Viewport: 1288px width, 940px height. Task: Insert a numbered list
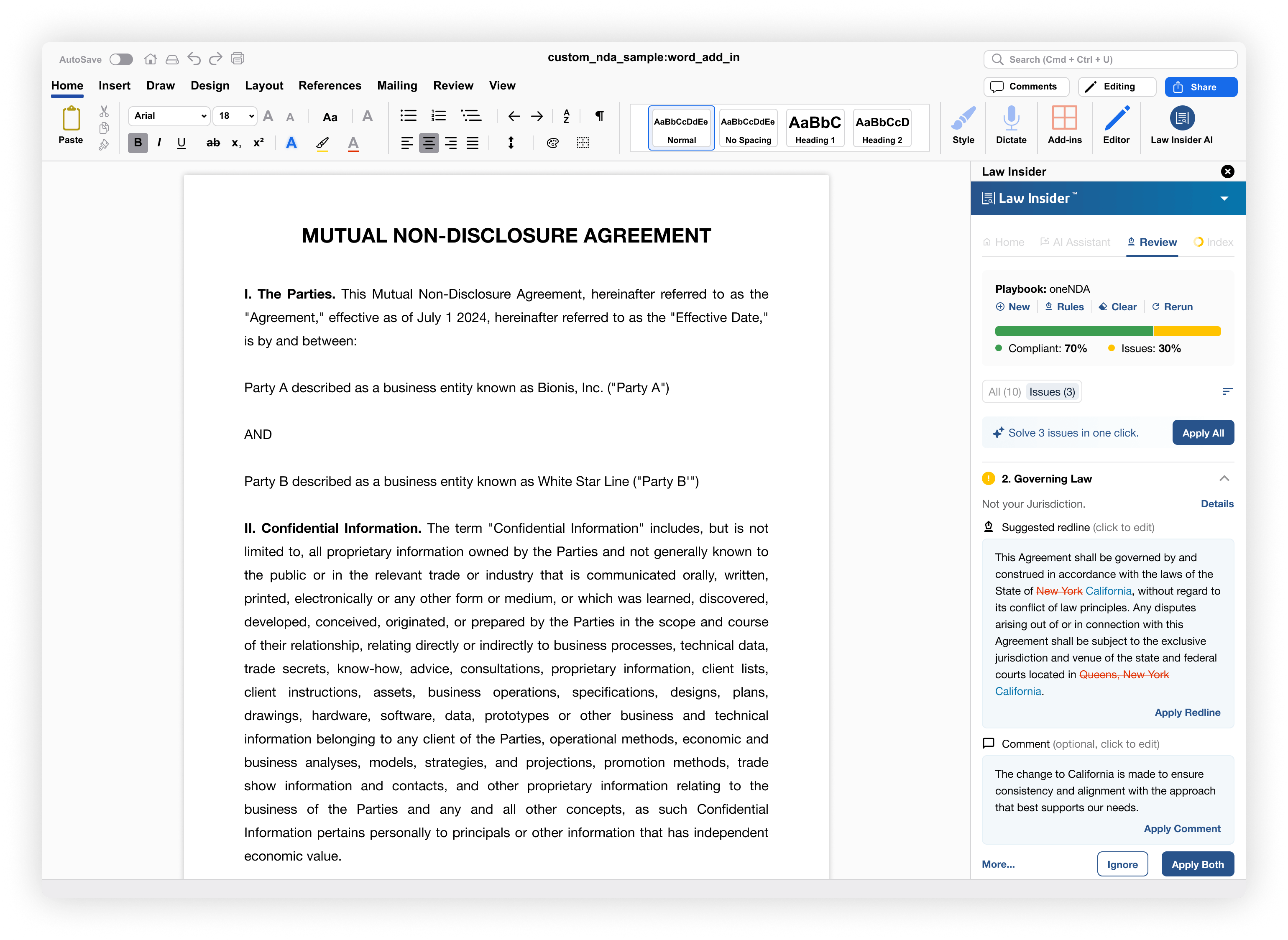pyautogui.click(x=439, y=116)
